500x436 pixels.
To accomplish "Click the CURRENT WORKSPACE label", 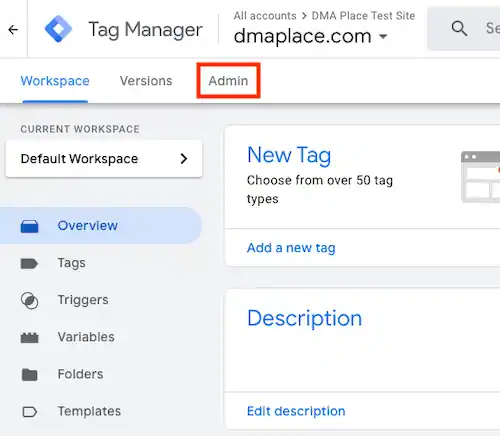I will (x=80, y=129).
